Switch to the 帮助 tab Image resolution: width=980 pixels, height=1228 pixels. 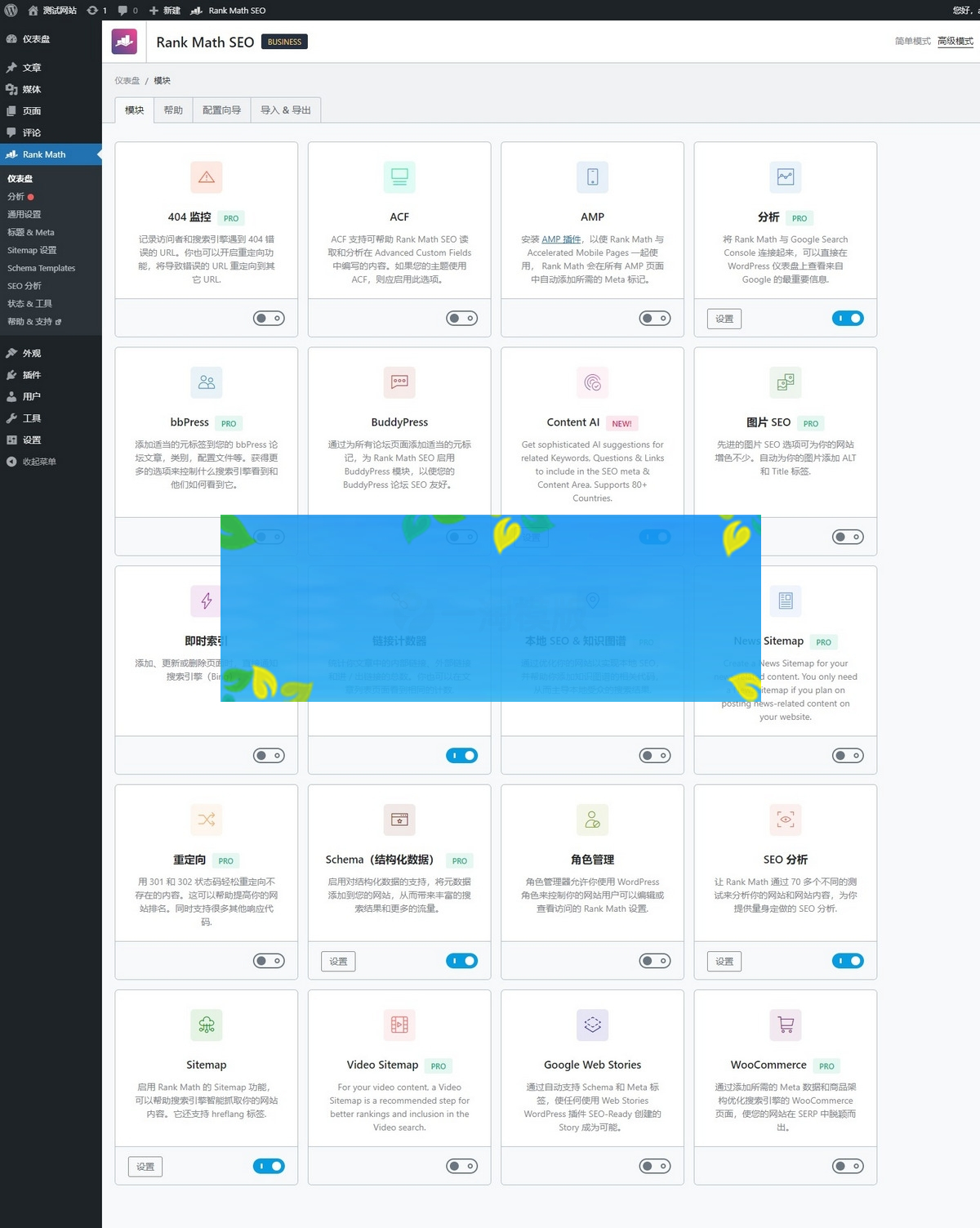point(173,110)
